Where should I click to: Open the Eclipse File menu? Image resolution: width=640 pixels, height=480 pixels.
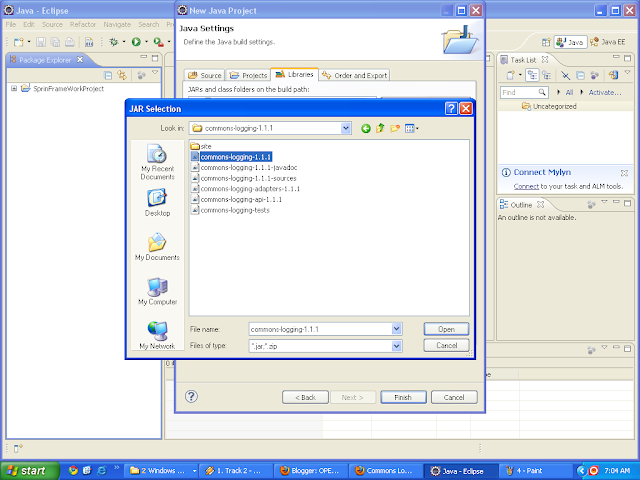pos(11,24)
